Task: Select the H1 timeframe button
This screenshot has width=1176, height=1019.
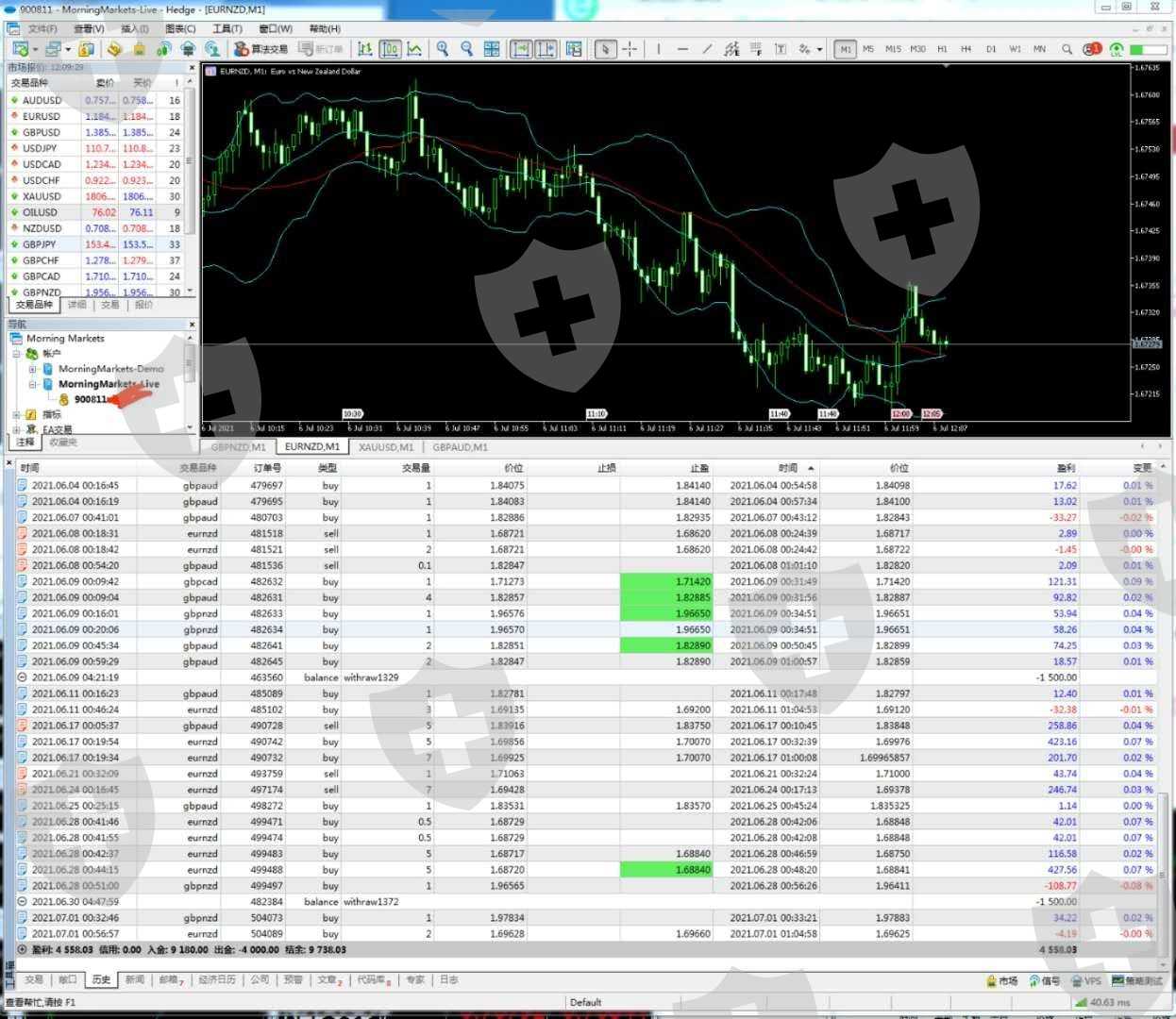Action: click(942, 49)
